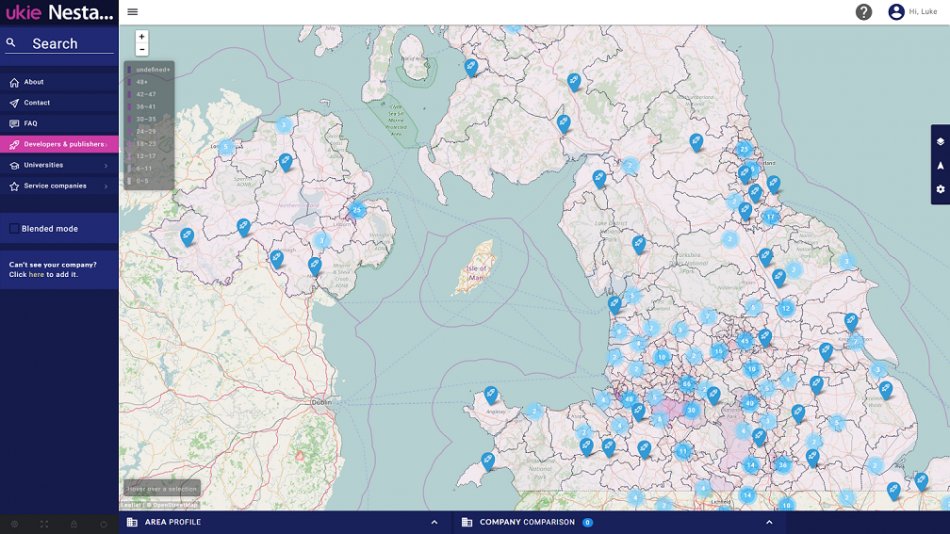Toggle the hamburger menu in the header

133,12
